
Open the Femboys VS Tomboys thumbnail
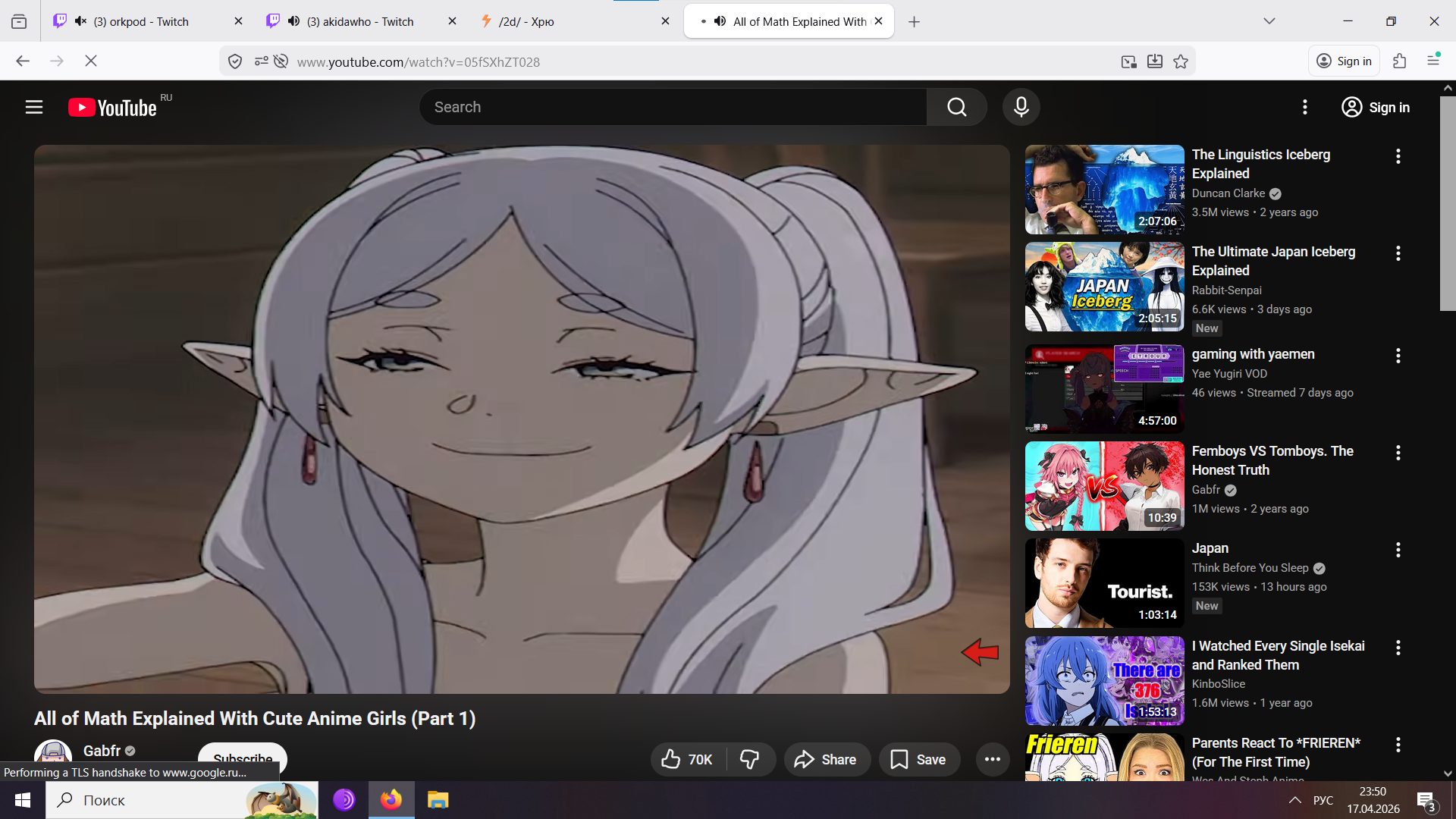[x=1104, y=486]
